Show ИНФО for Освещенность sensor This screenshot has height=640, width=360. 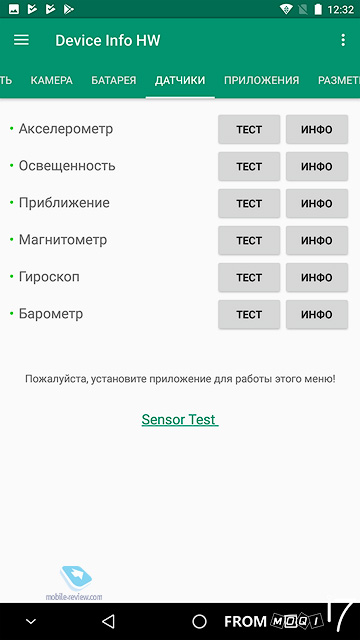point(317,167)
